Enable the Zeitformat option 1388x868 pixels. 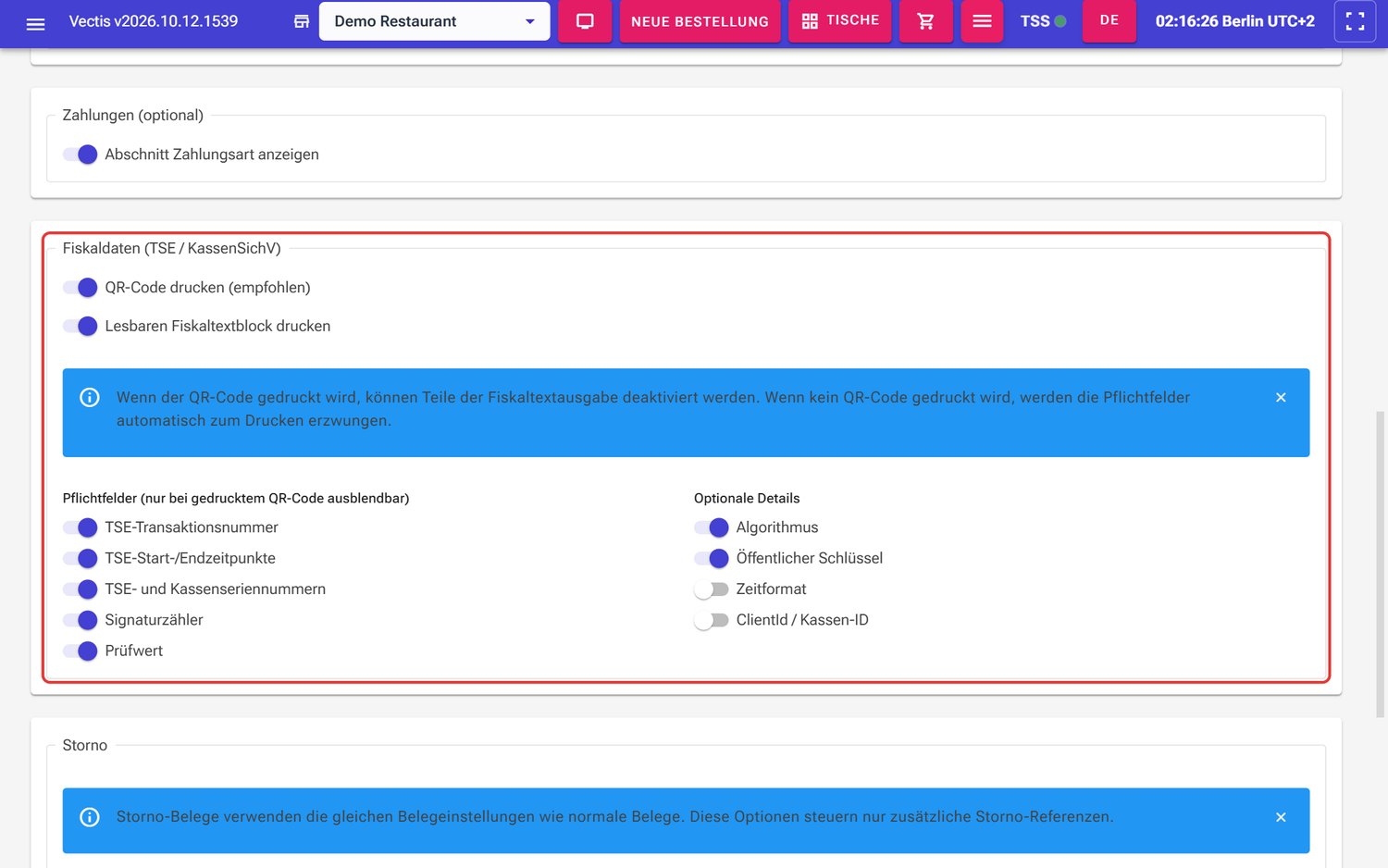tap(712, 589)
